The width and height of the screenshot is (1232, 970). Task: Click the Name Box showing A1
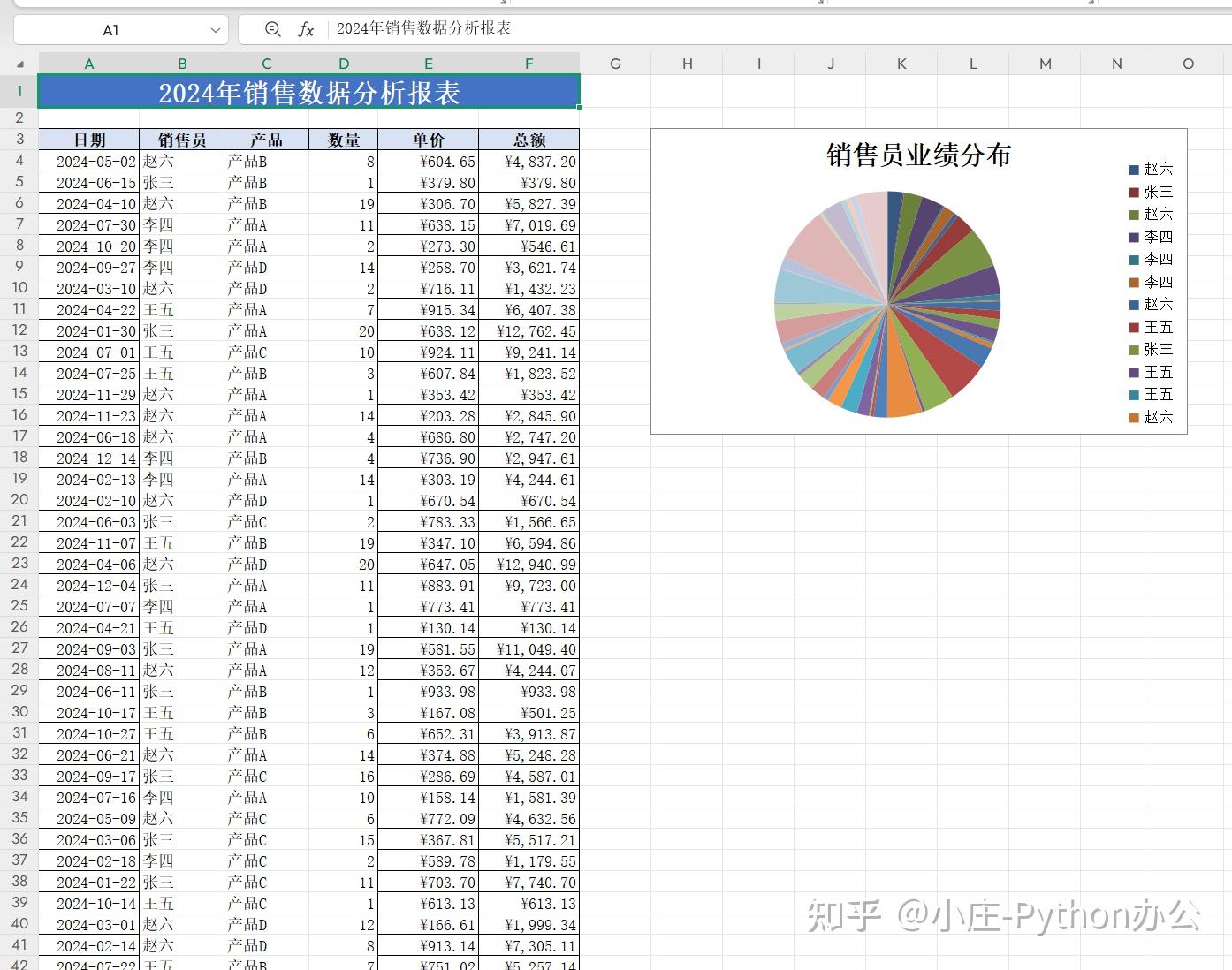tap(110, 29)
